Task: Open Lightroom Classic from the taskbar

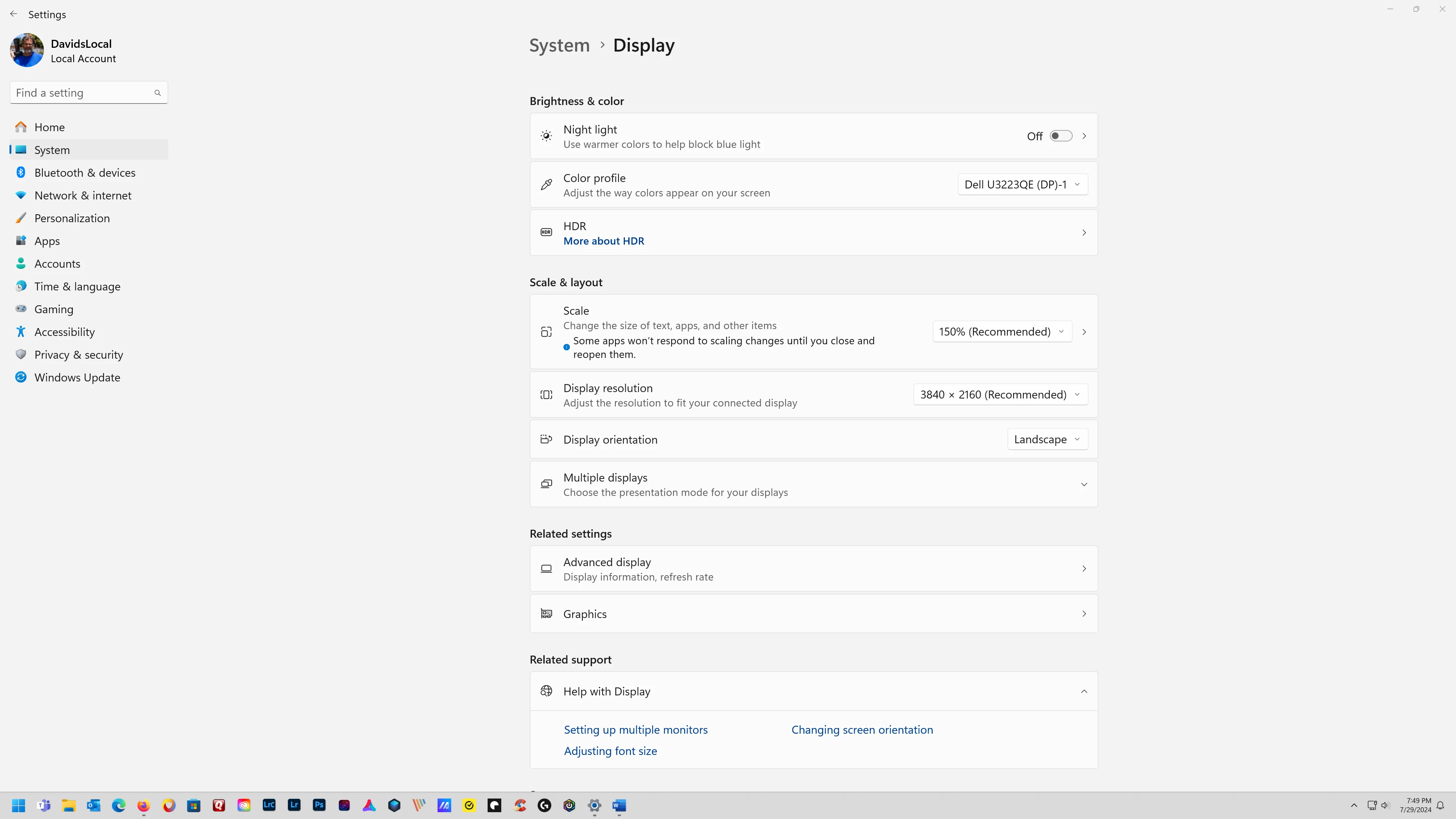Action: [269, 805]
